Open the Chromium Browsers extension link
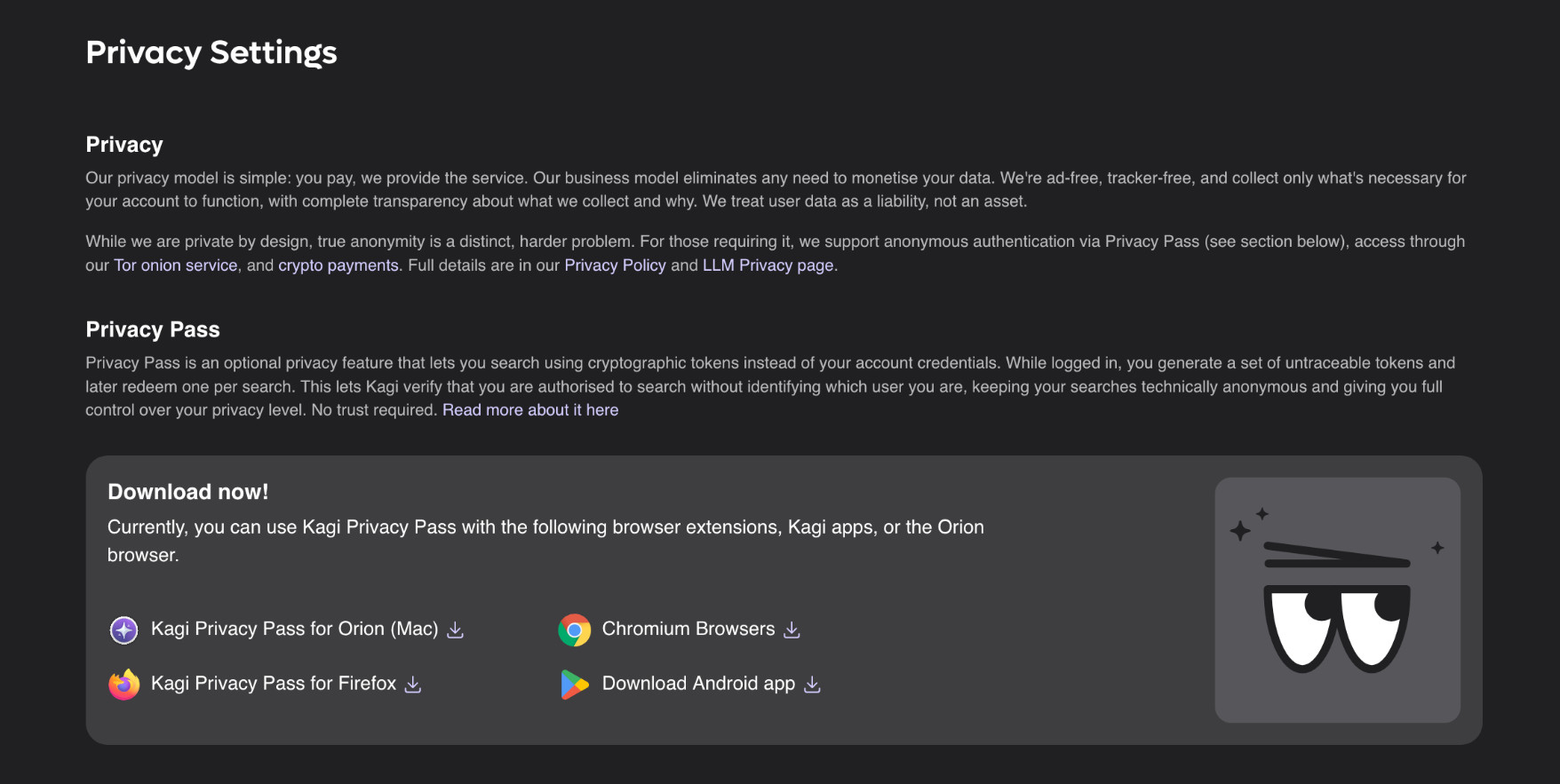 pyautogui.click(x=688, y=629)
